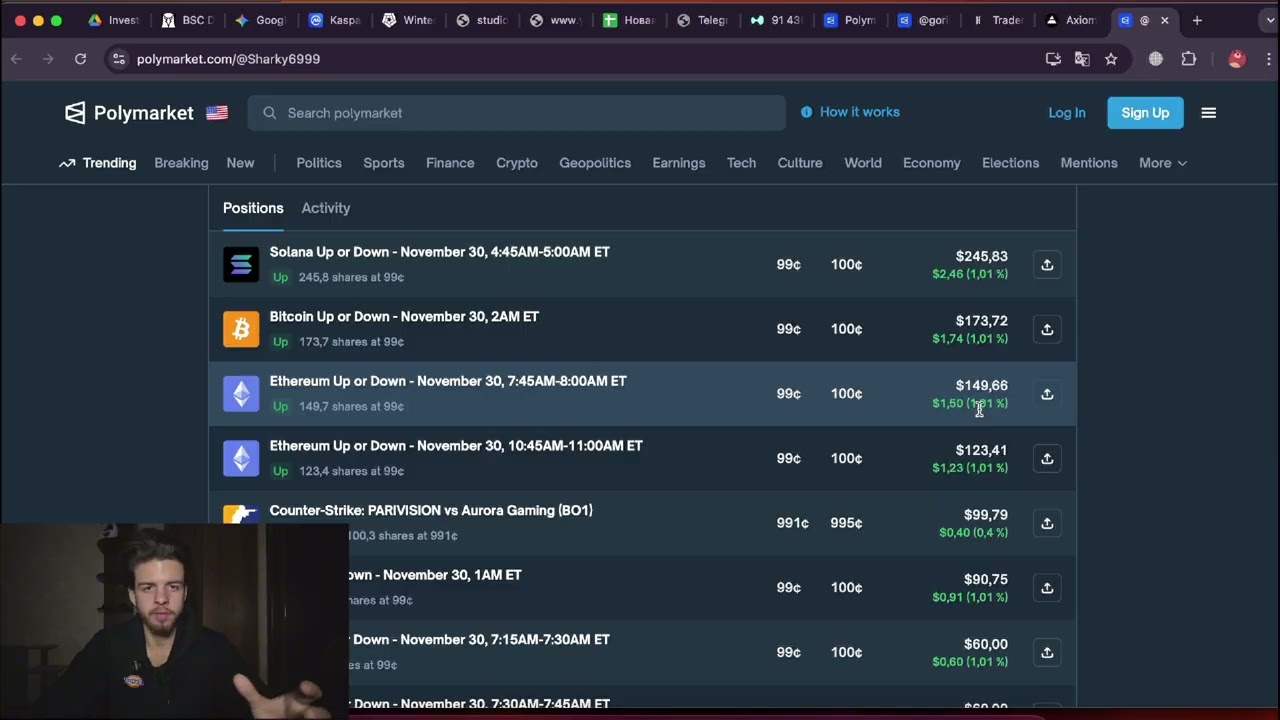Switch to the Telegram browser tab
The width and height of the screenshot is (1280, 720).
pos(703,20)
